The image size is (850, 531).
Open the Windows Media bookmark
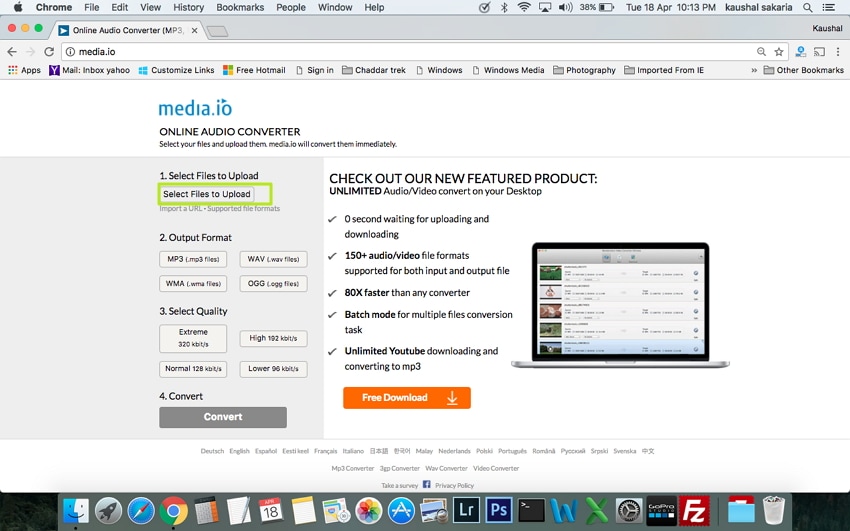tap(508, 70)
